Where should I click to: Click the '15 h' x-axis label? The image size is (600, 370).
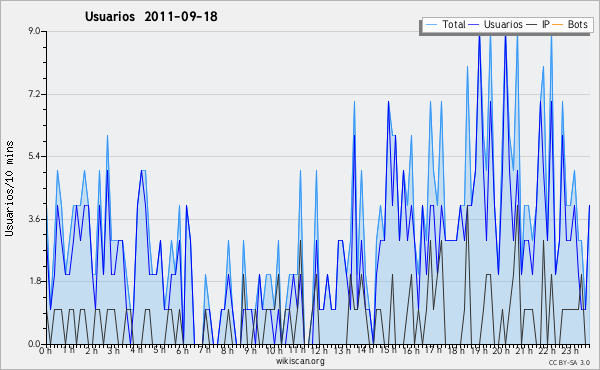pos(388,351)
